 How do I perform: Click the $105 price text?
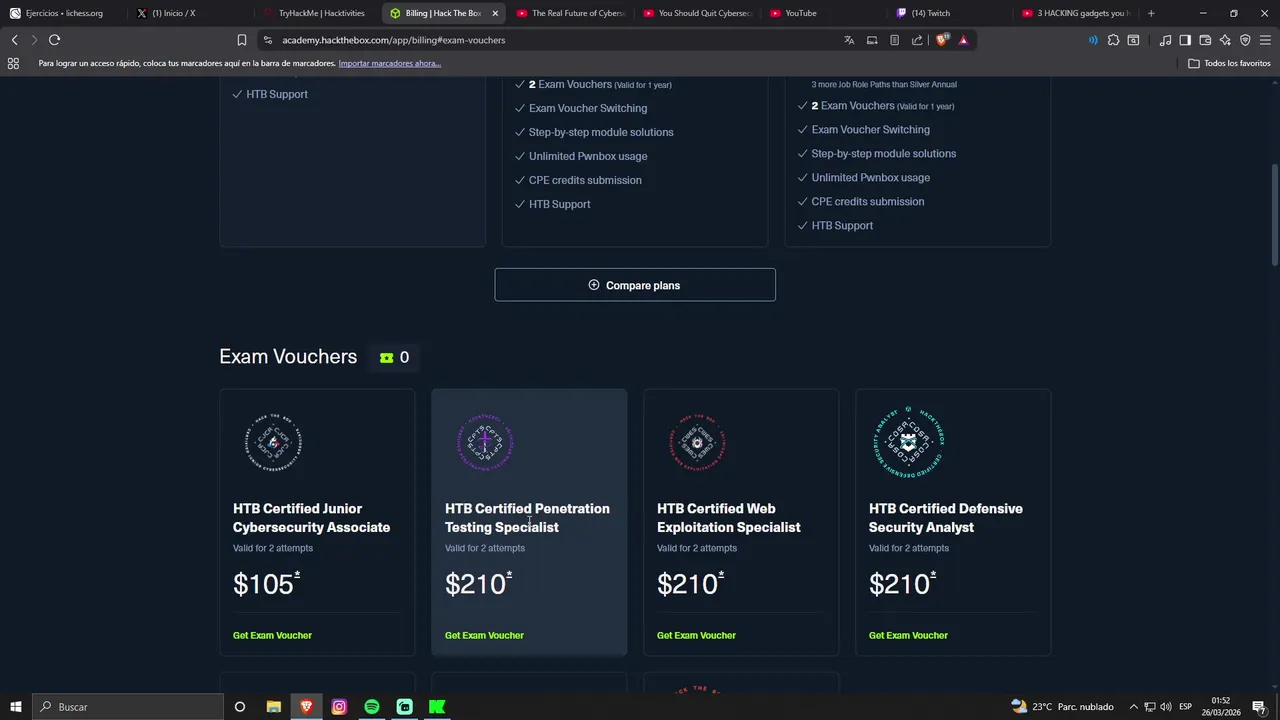(x=264, y=584)
